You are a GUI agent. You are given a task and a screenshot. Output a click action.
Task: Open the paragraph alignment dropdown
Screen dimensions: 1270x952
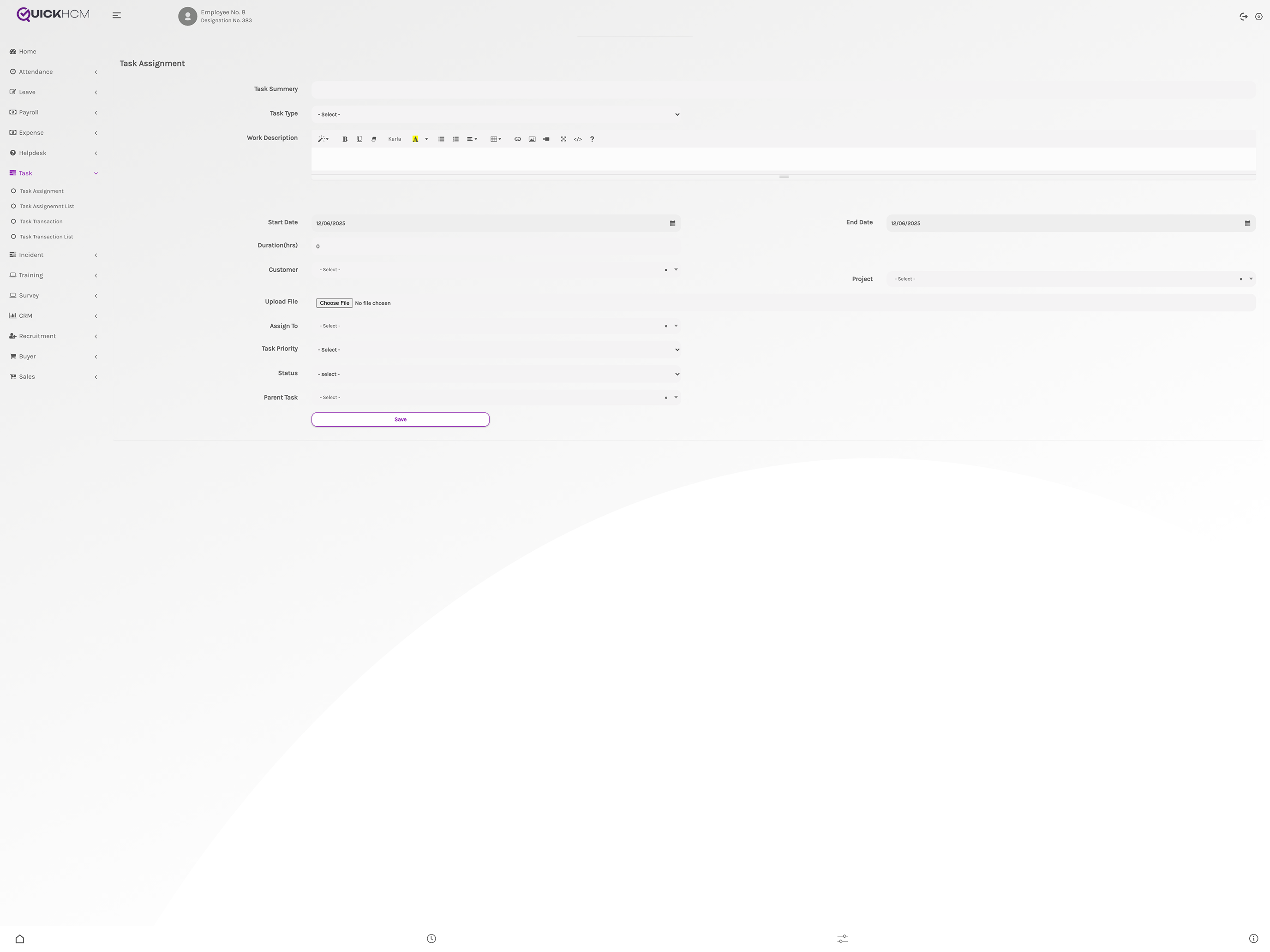[472, 139]
